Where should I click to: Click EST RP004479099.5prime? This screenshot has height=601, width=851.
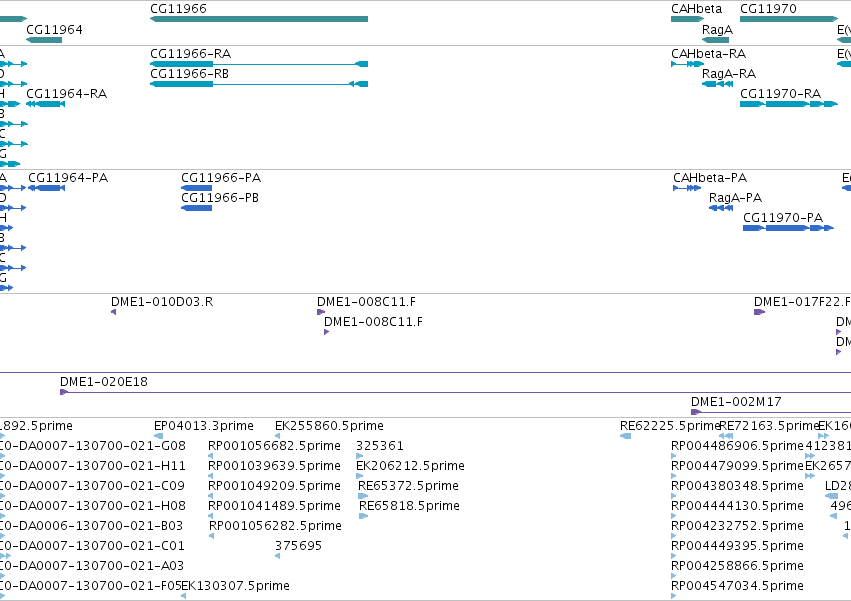tap(674, 476)
